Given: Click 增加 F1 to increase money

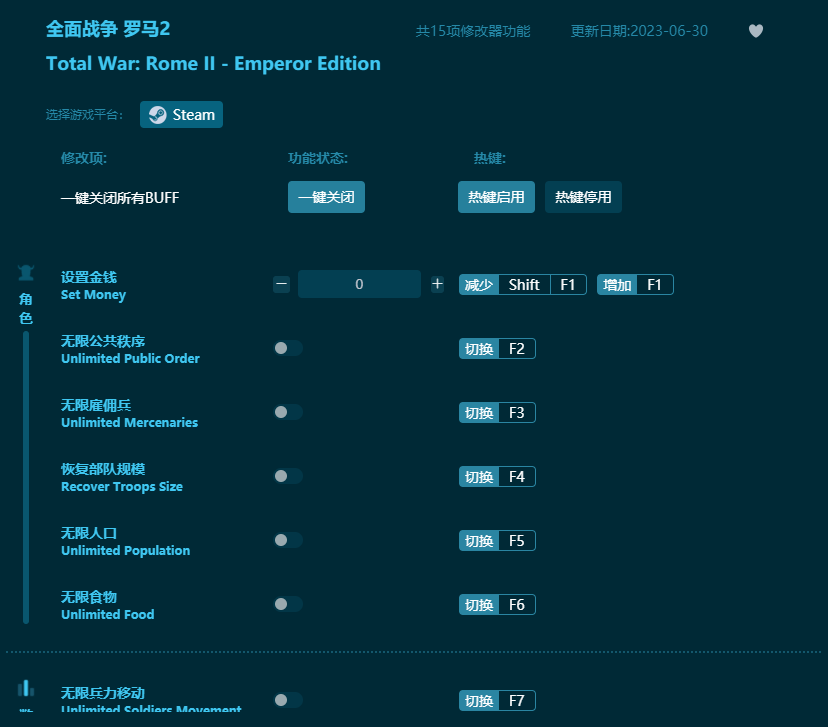Looking at the screenshot, I should point(635,284).
